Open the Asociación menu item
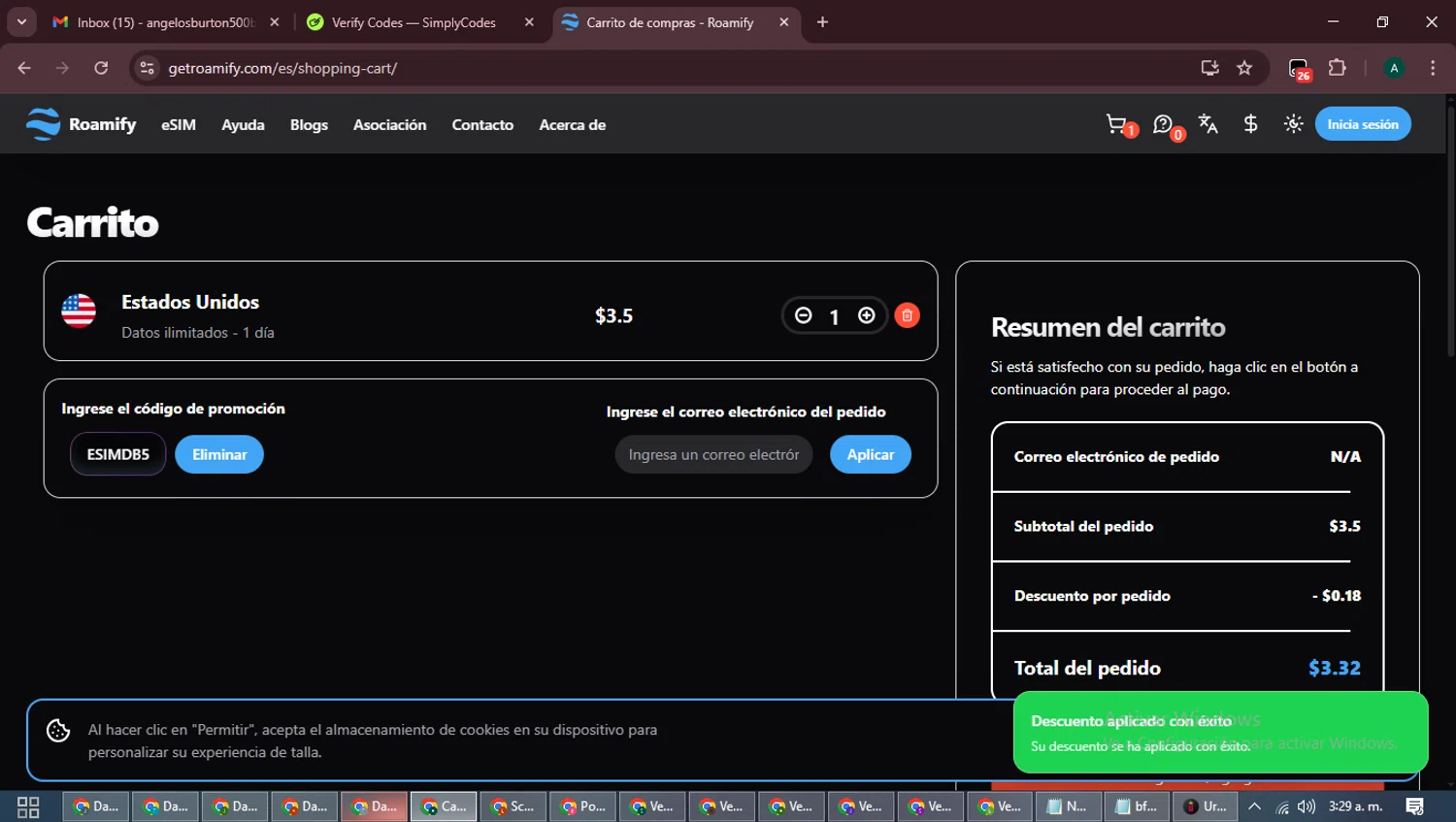The height and width of the screenshot is (822, 1456). (x=389, y=124)
